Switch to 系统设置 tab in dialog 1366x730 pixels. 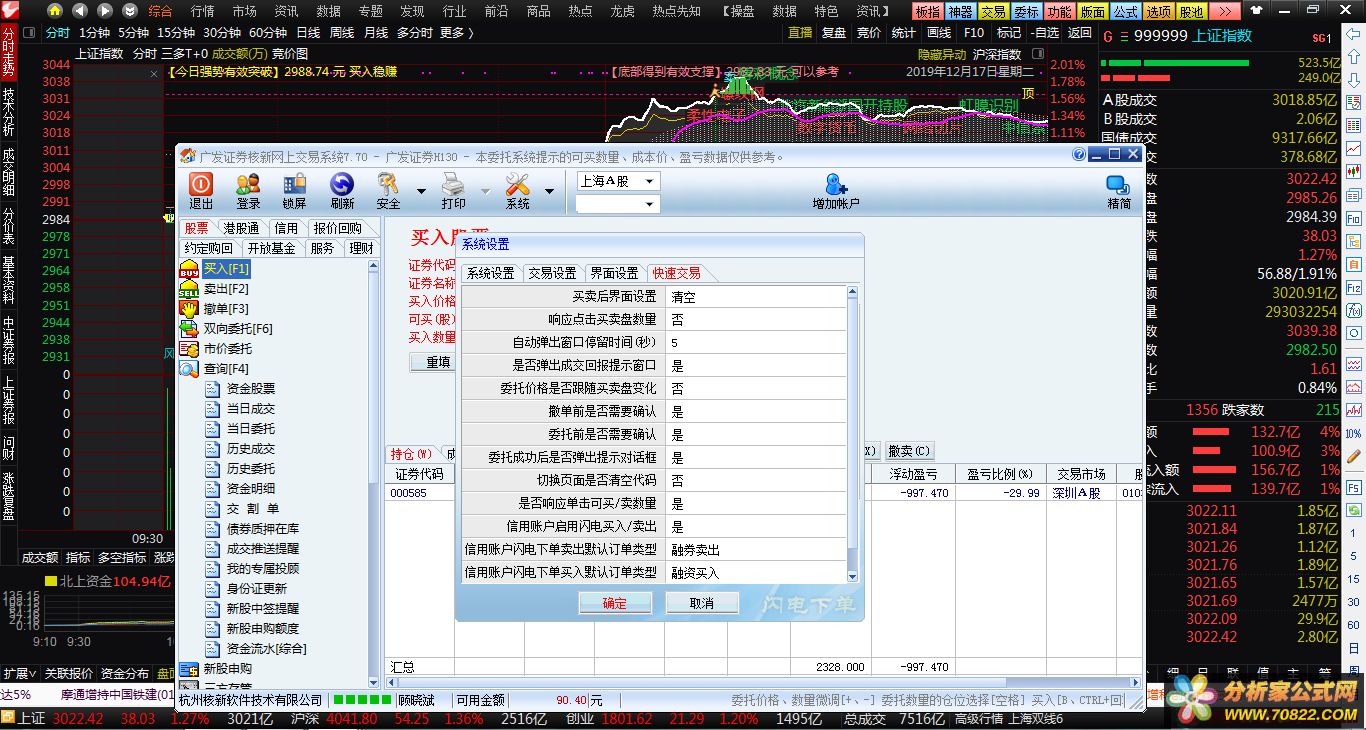coord(491,273)
